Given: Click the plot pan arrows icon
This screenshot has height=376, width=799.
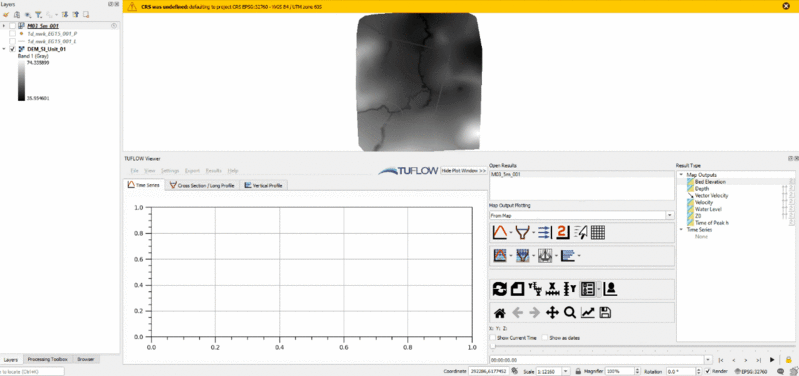Looking at the screenshot, I should coord(552,312).
